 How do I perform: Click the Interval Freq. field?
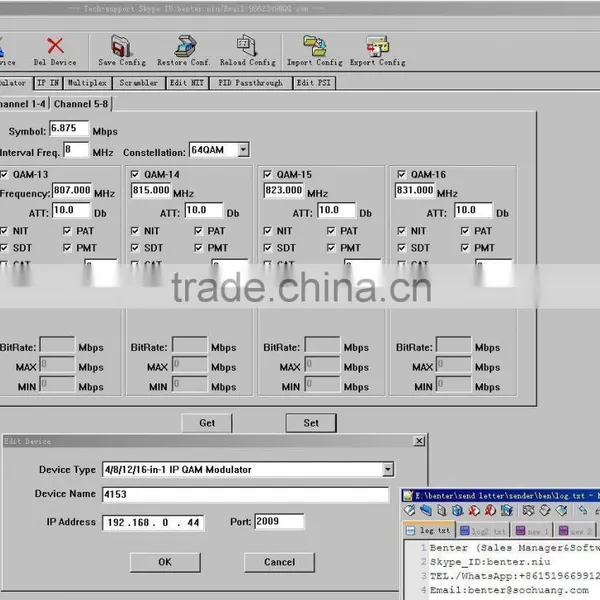76,149
